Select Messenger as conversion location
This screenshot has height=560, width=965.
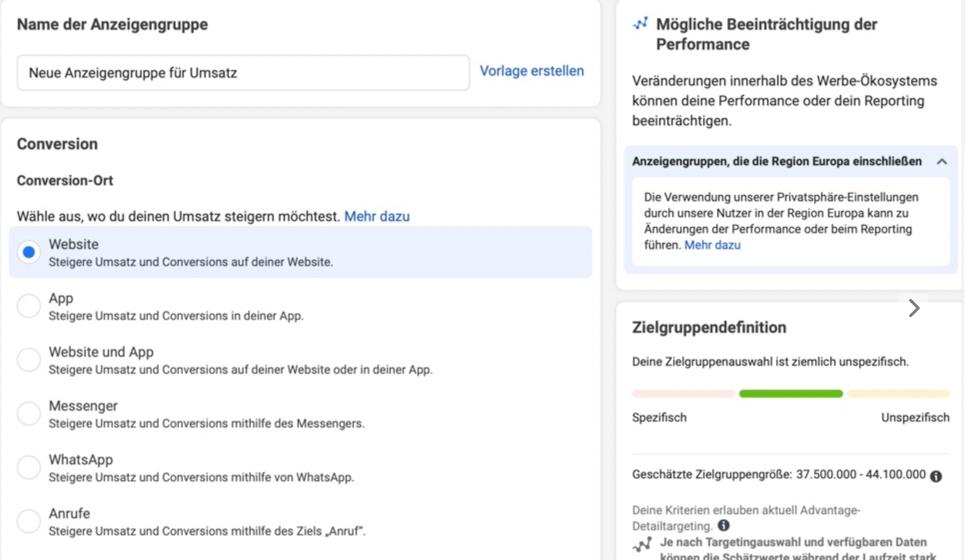(29, 414)
